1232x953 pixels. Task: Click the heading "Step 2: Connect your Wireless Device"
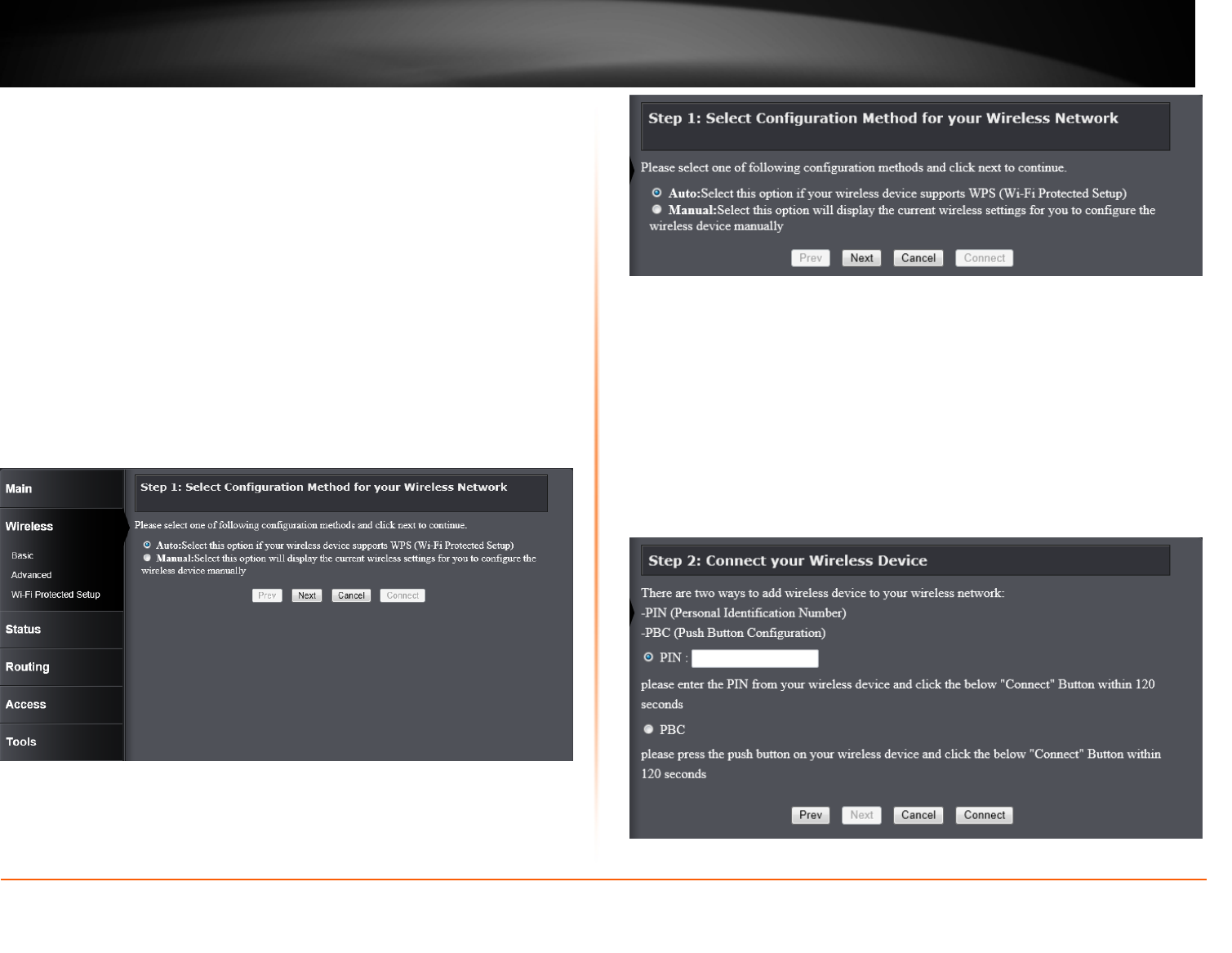[x=788, y=561]
